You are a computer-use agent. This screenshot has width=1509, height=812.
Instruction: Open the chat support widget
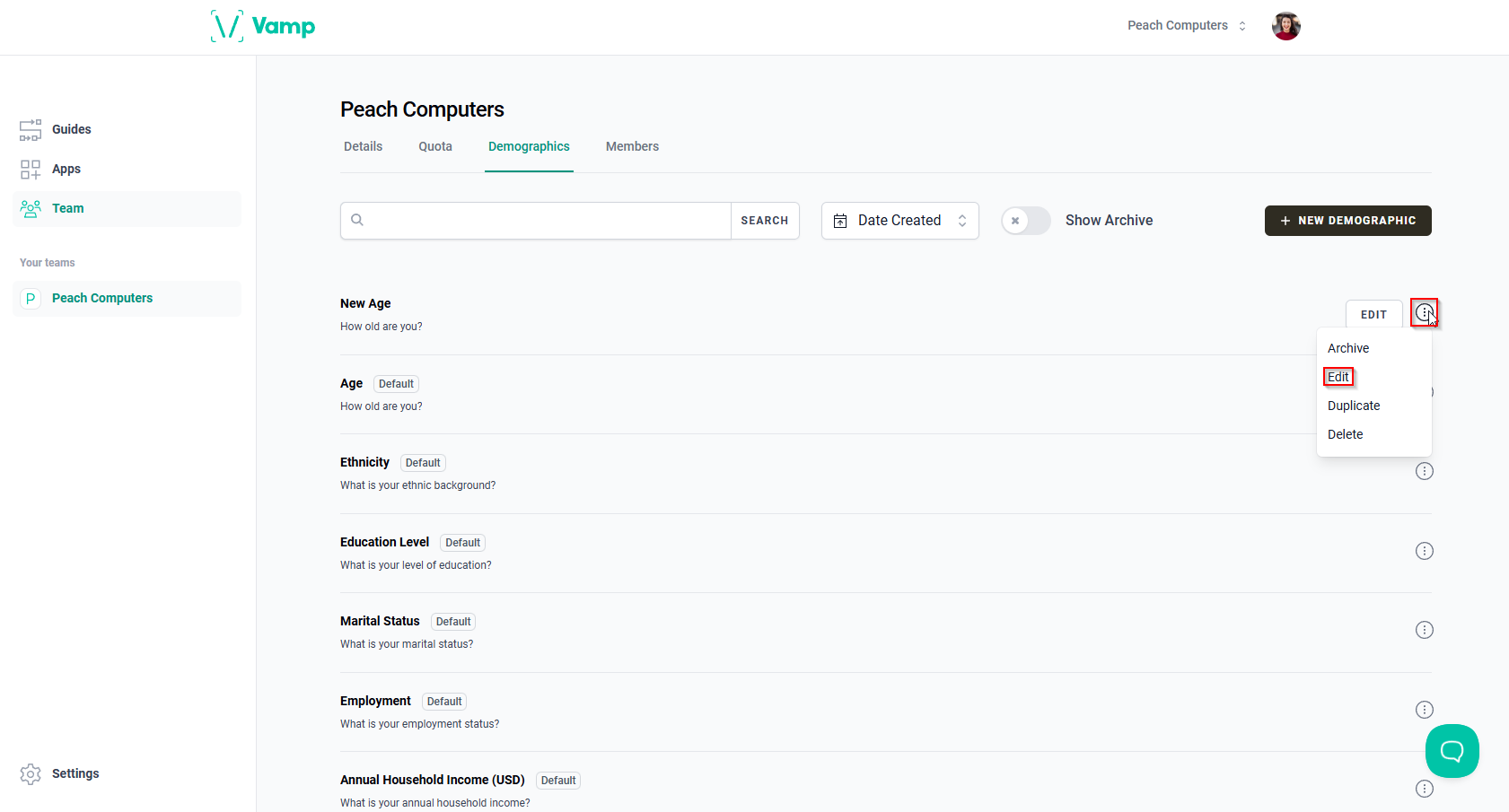[x=1452, y=751]
